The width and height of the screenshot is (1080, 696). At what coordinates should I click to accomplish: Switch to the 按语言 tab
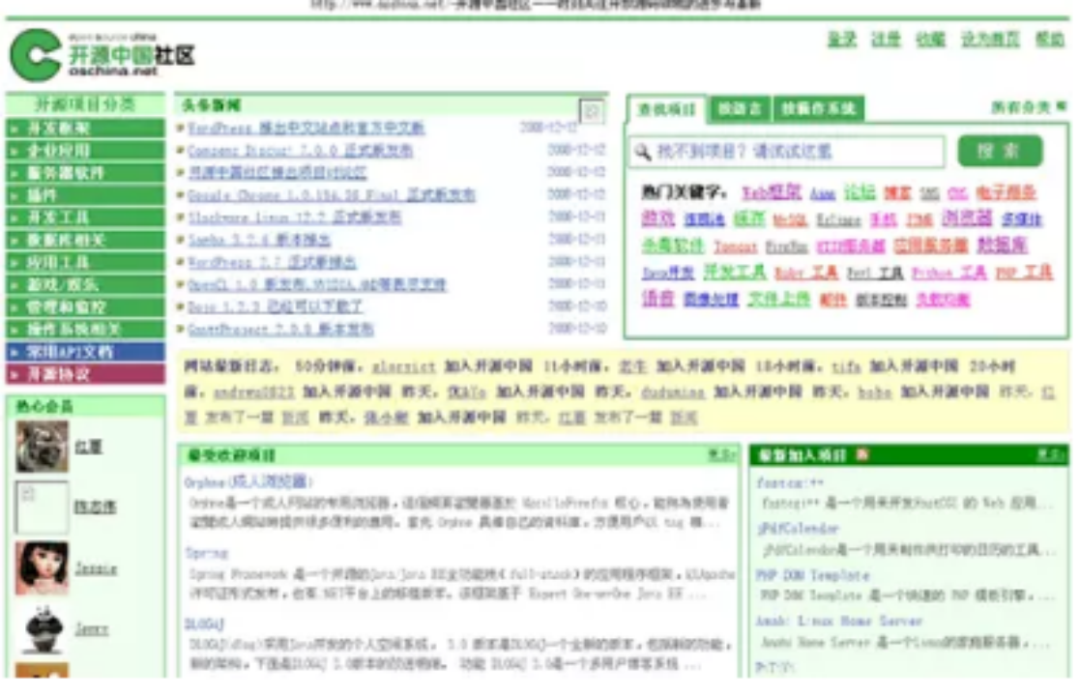739,109
